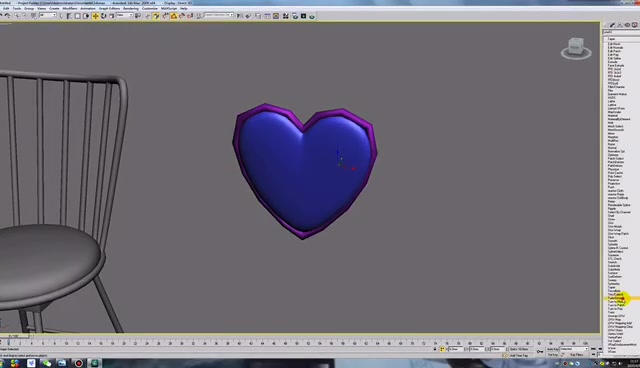Select the Scale tool in toolbar
Viewport: 640px width, 368px height.
pos(111,16)
